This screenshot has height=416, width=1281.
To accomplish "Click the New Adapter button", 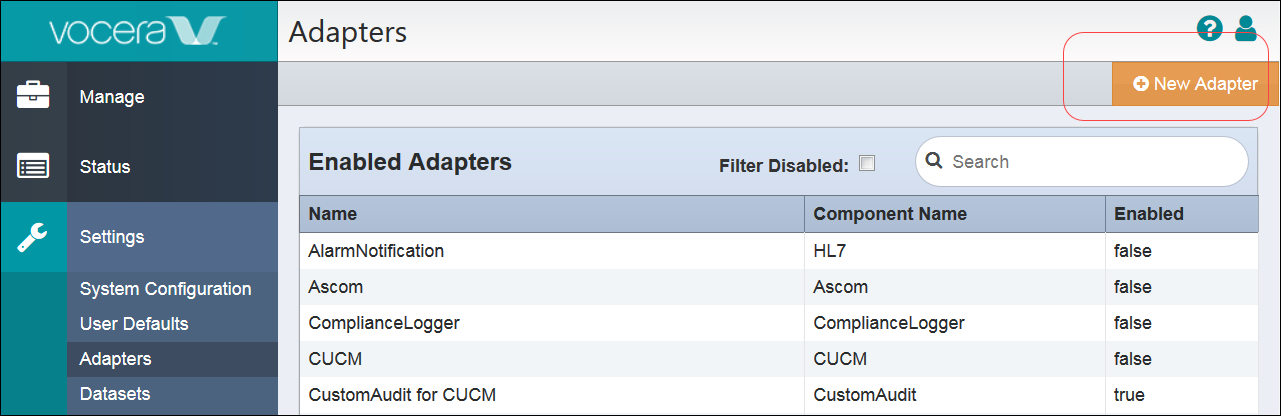I will [1195, 84].
